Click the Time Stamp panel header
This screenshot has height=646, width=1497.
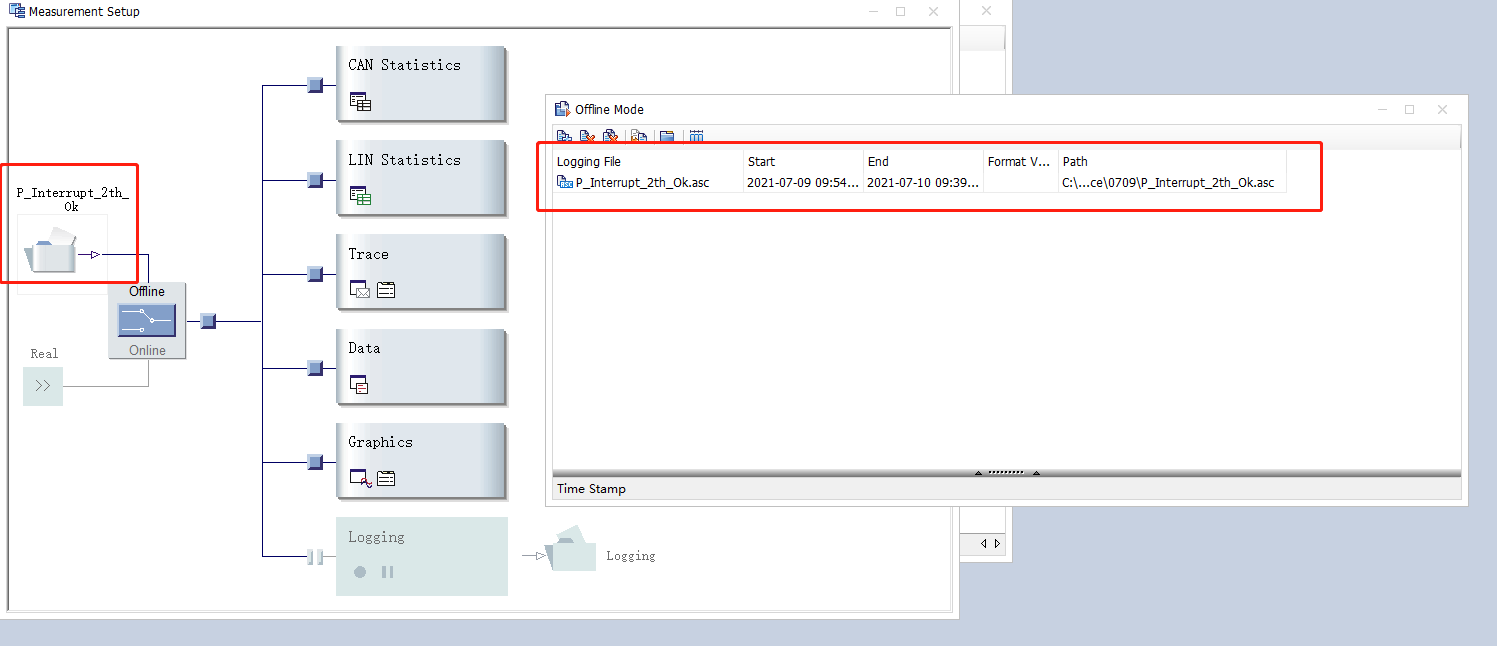(1006, 489)
